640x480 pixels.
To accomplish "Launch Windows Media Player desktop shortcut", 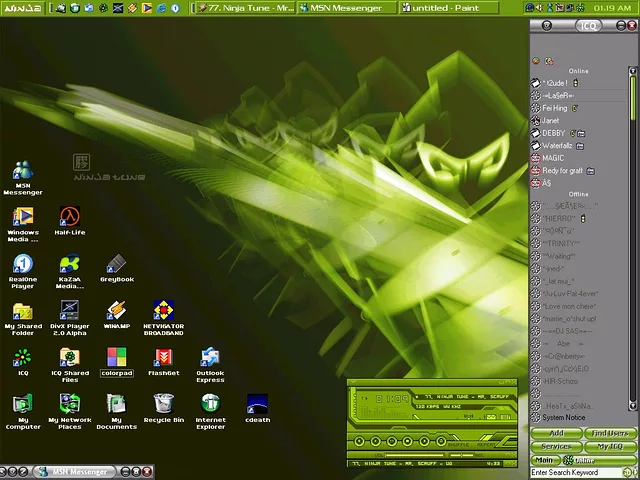I will (23, 224).
